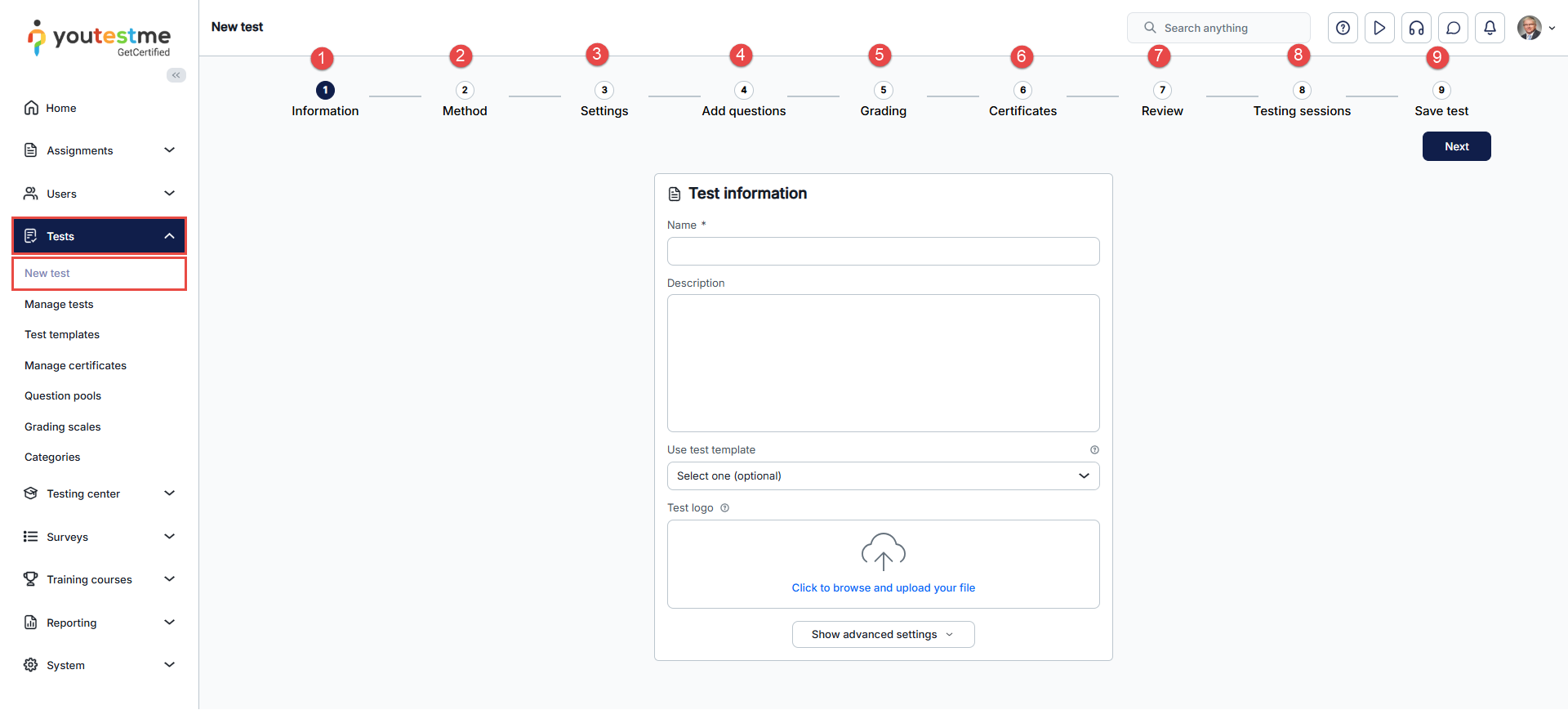Open Manage tests in sidebar
This screenshot has width=1568, height=710.
[x=59, y=305]
